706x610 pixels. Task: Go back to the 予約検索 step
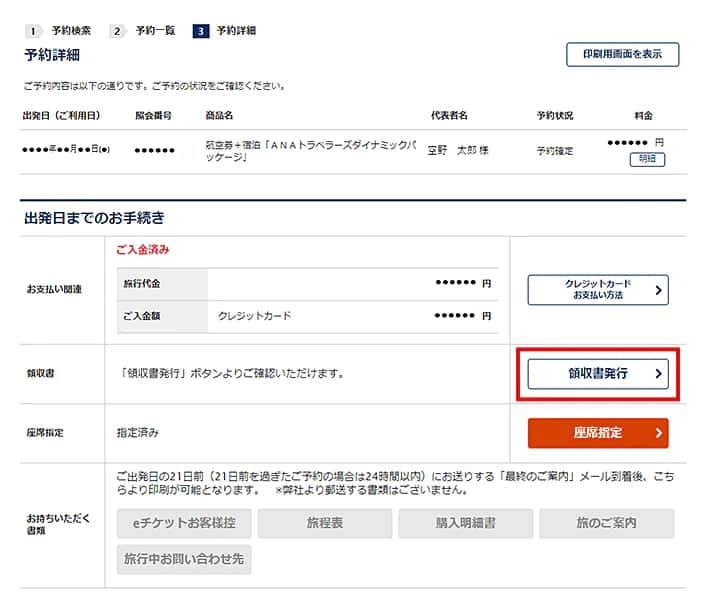[x=70, y=31]
